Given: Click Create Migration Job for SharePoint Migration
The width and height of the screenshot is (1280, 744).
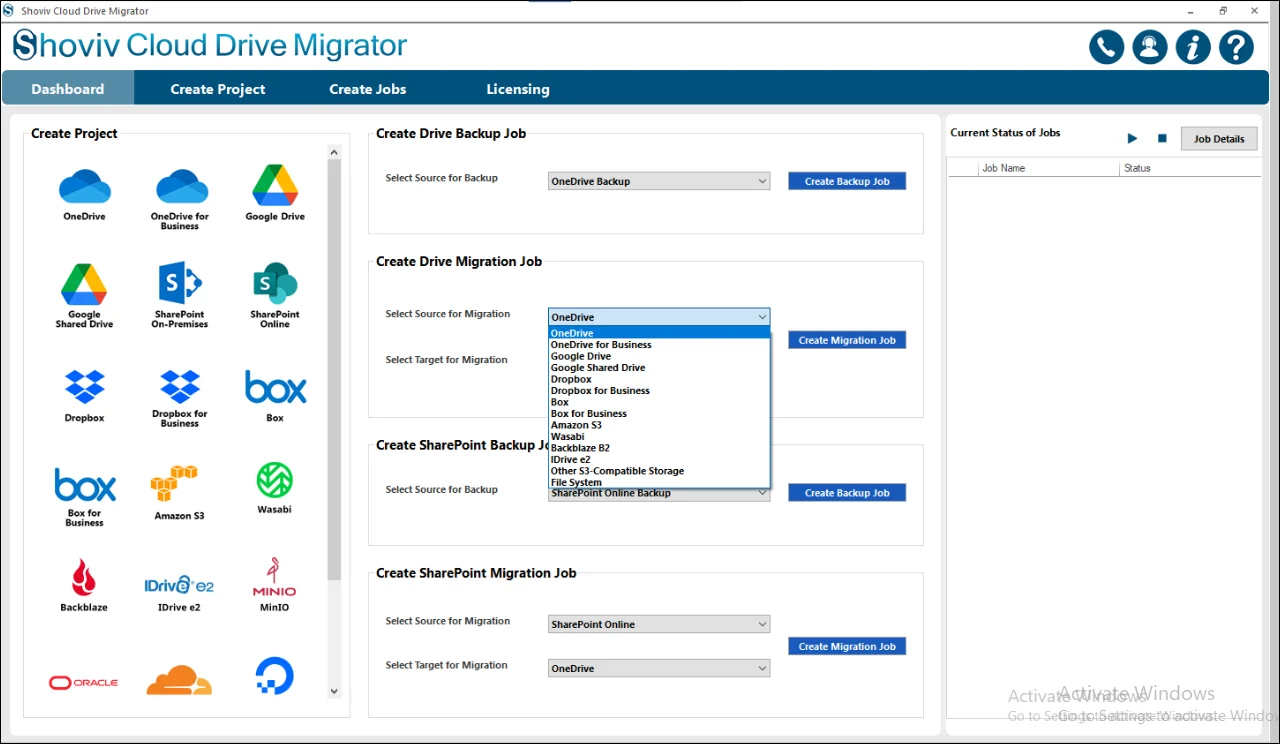Looking at the screenshot, I should [847, 646].
